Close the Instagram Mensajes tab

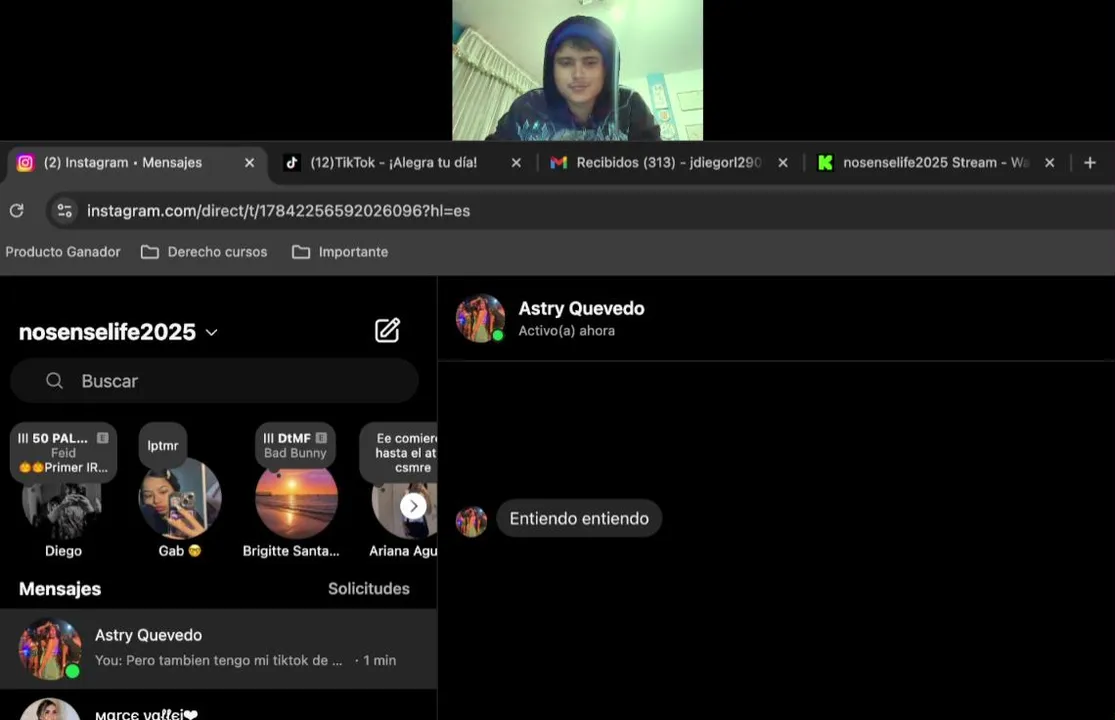(250, 163)
